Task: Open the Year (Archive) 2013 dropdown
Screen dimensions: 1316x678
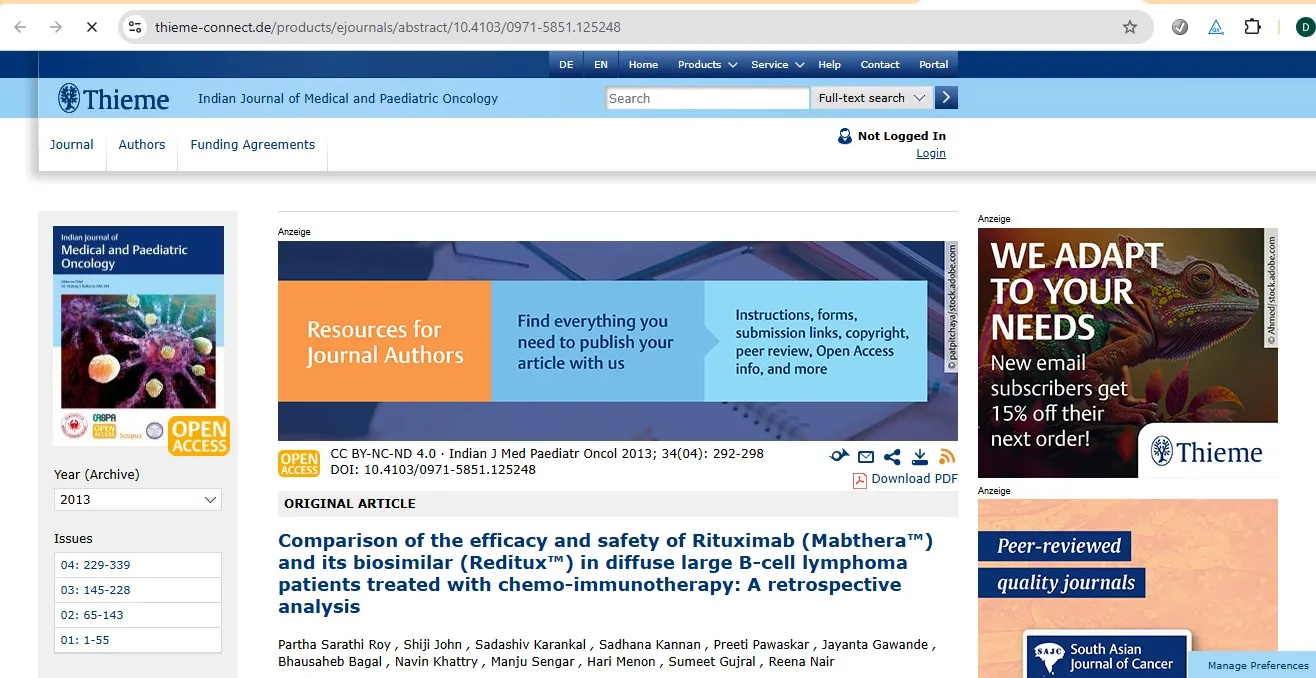Action: [138, 499]
